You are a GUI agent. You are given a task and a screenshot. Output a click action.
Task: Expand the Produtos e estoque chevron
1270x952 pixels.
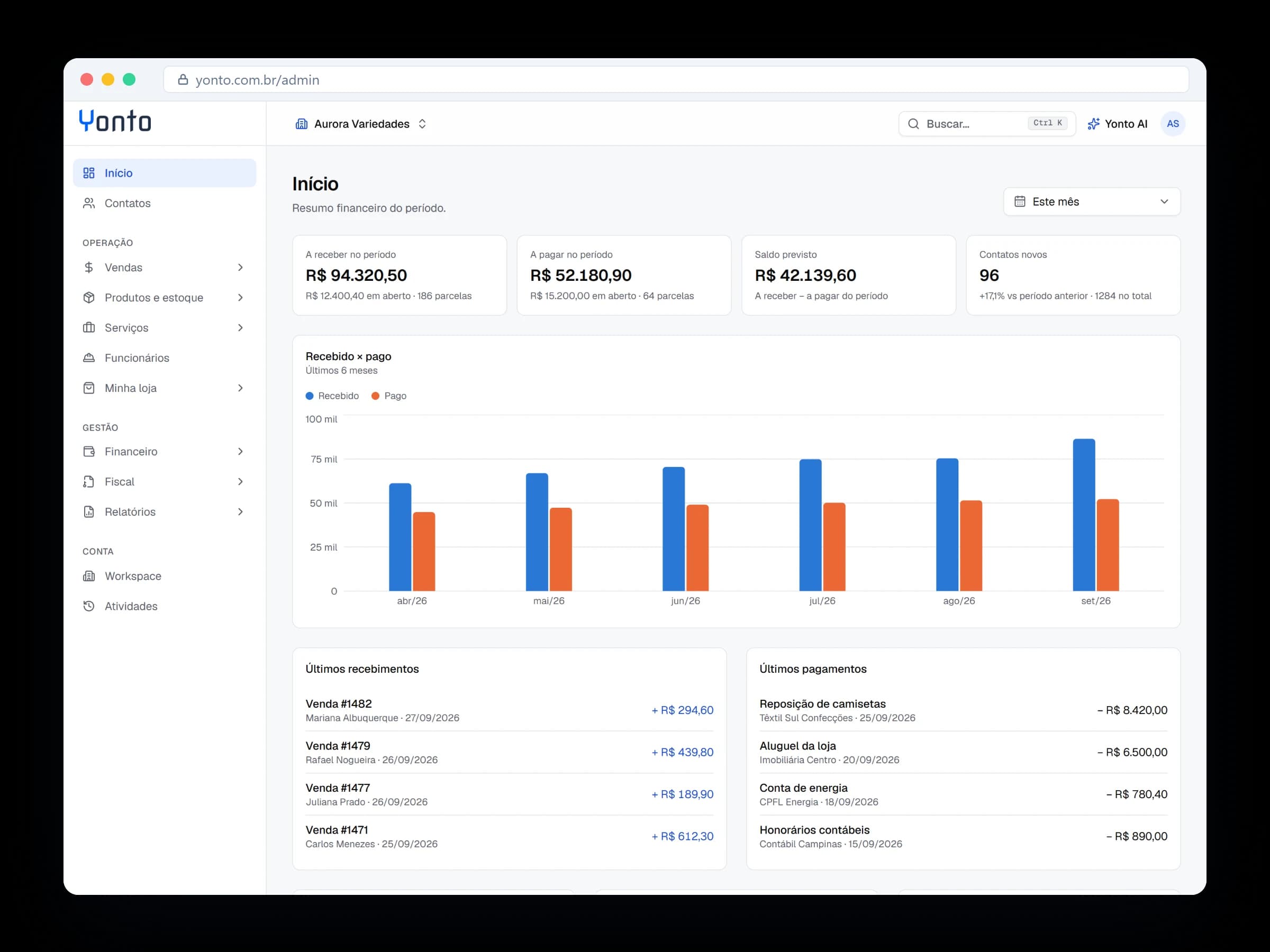point(241,297)
